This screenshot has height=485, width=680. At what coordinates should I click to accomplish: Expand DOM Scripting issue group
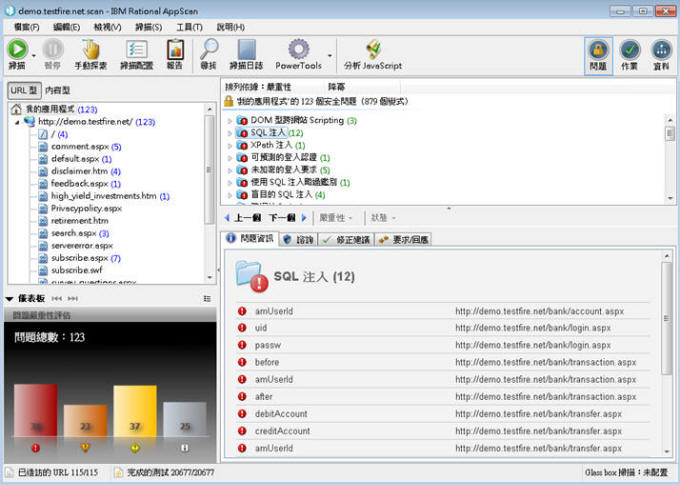(229, 121)
